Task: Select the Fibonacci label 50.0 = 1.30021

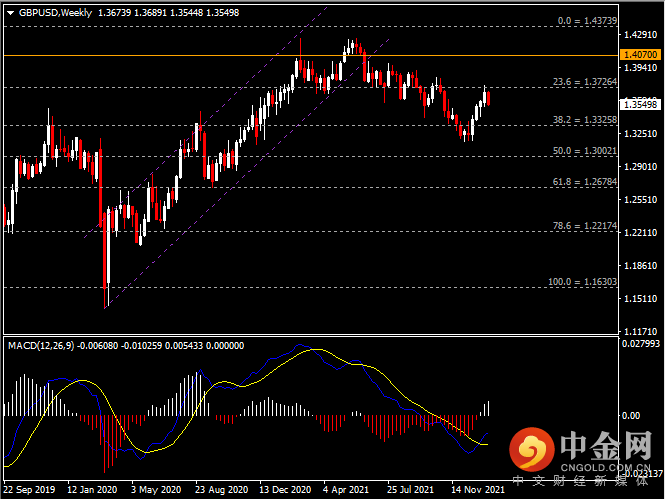Action: coord(584,151)
